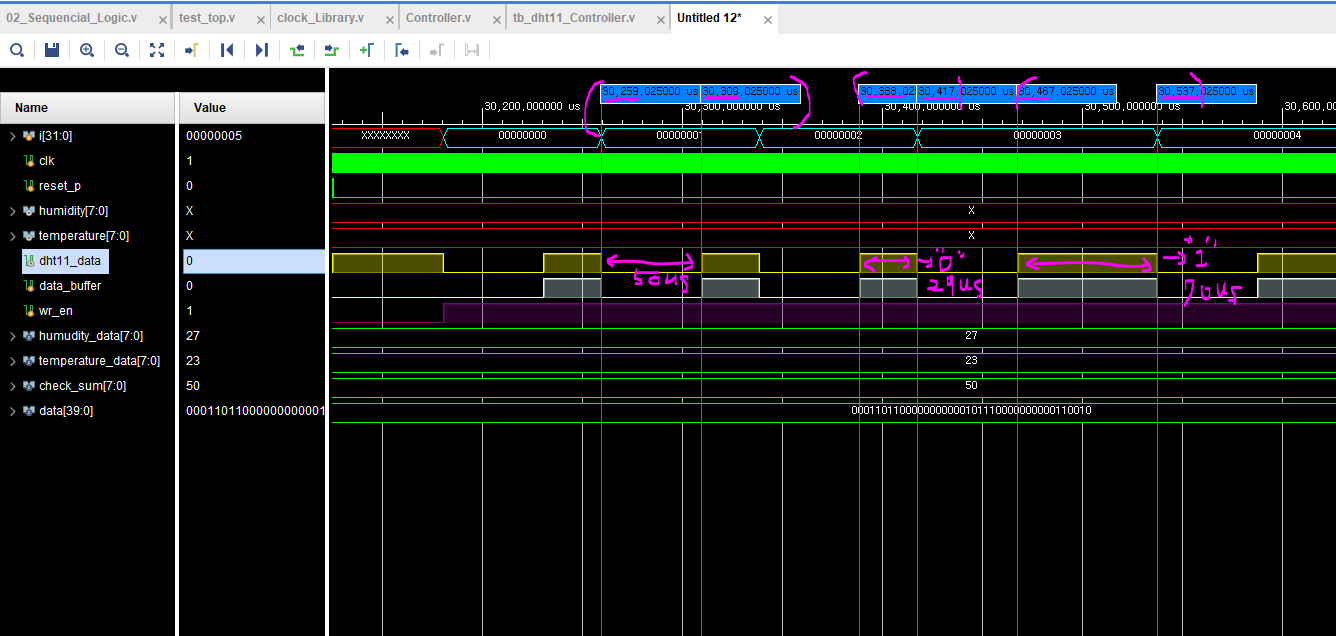Zoom in on the waveform
This screenshot has height=636, width=1336.
[x=87, y=49]
